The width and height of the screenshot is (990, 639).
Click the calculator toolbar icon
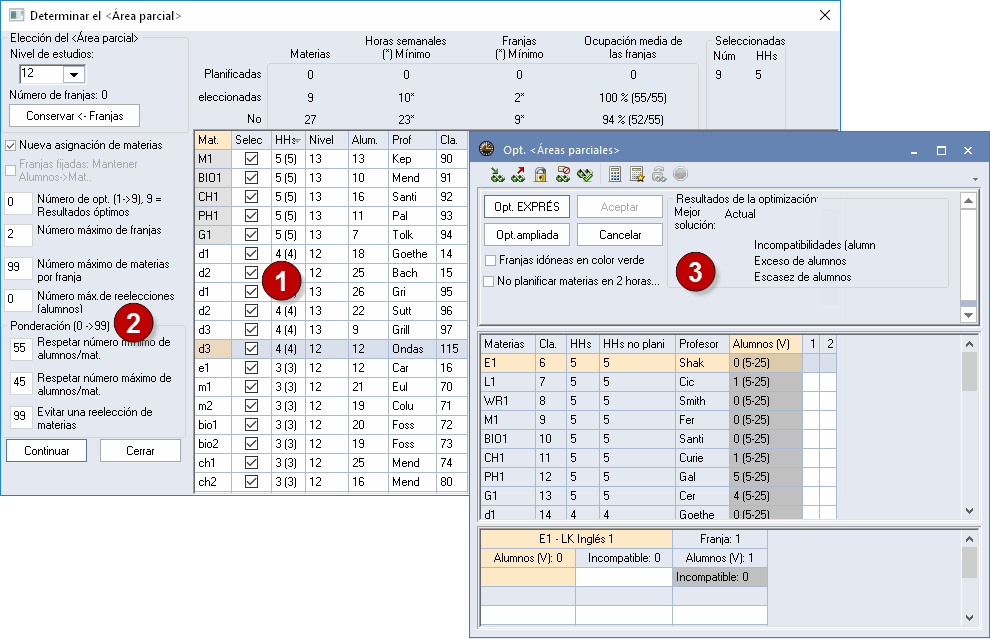615,174
